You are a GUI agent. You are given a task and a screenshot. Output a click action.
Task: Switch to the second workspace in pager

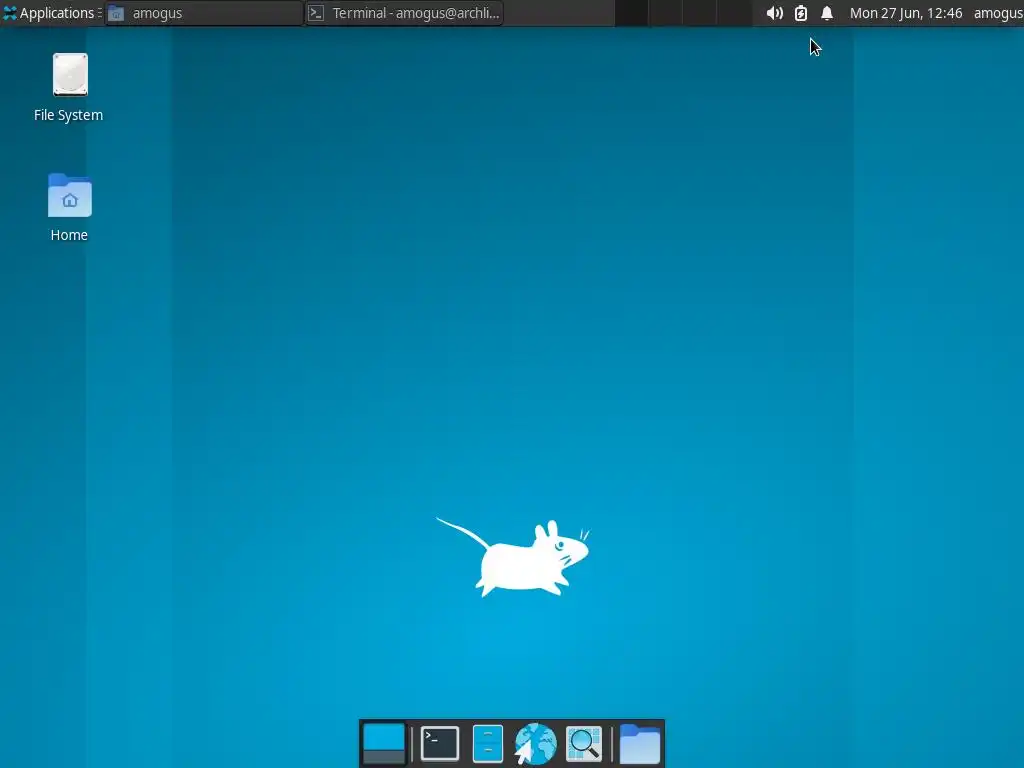pyautogui.click(x=665, y=13)
